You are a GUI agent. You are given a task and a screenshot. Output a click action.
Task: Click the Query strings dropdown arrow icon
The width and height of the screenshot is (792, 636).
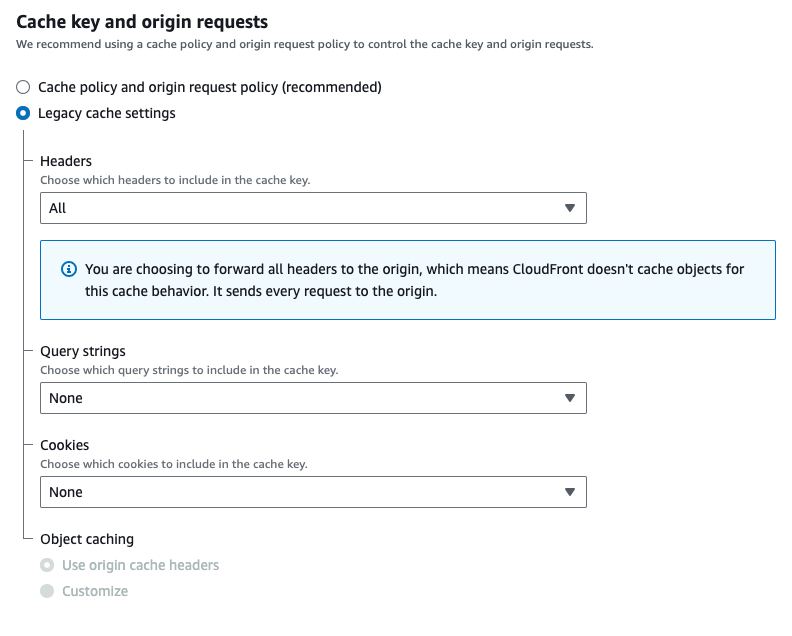569,398
